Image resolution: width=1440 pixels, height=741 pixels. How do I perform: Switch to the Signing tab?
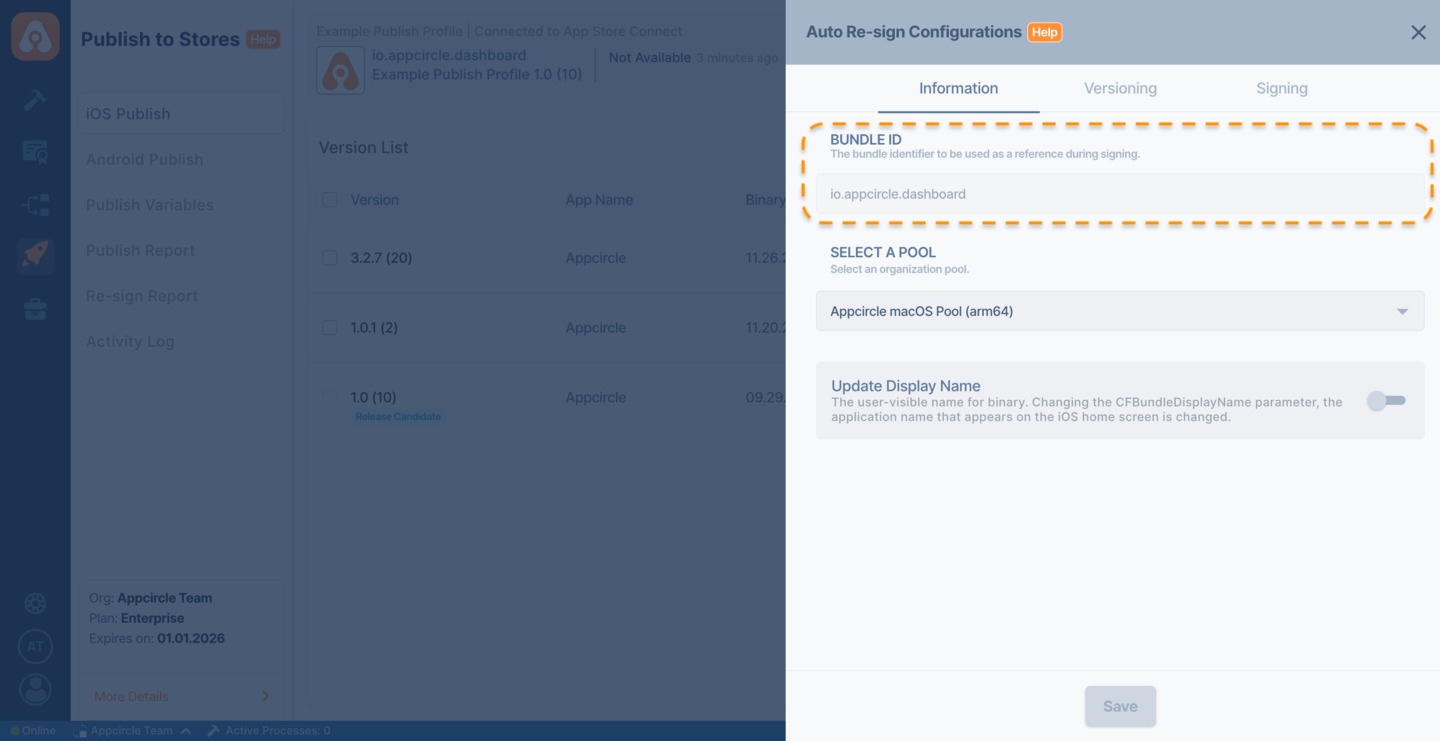(1281, 88)
